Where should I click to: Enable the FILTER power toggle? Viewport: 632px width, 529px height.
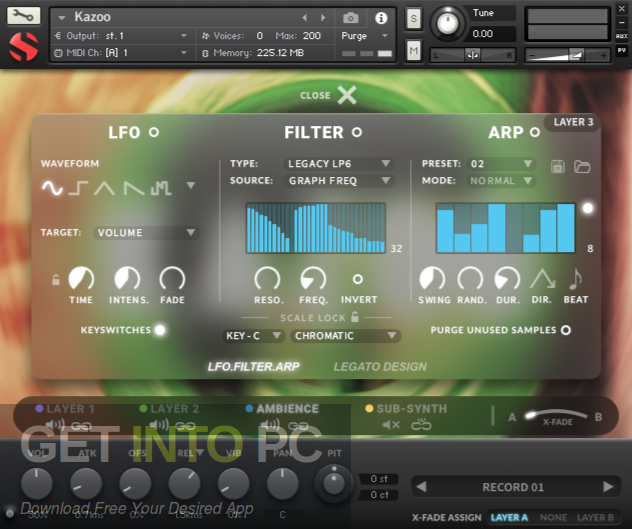357,132
